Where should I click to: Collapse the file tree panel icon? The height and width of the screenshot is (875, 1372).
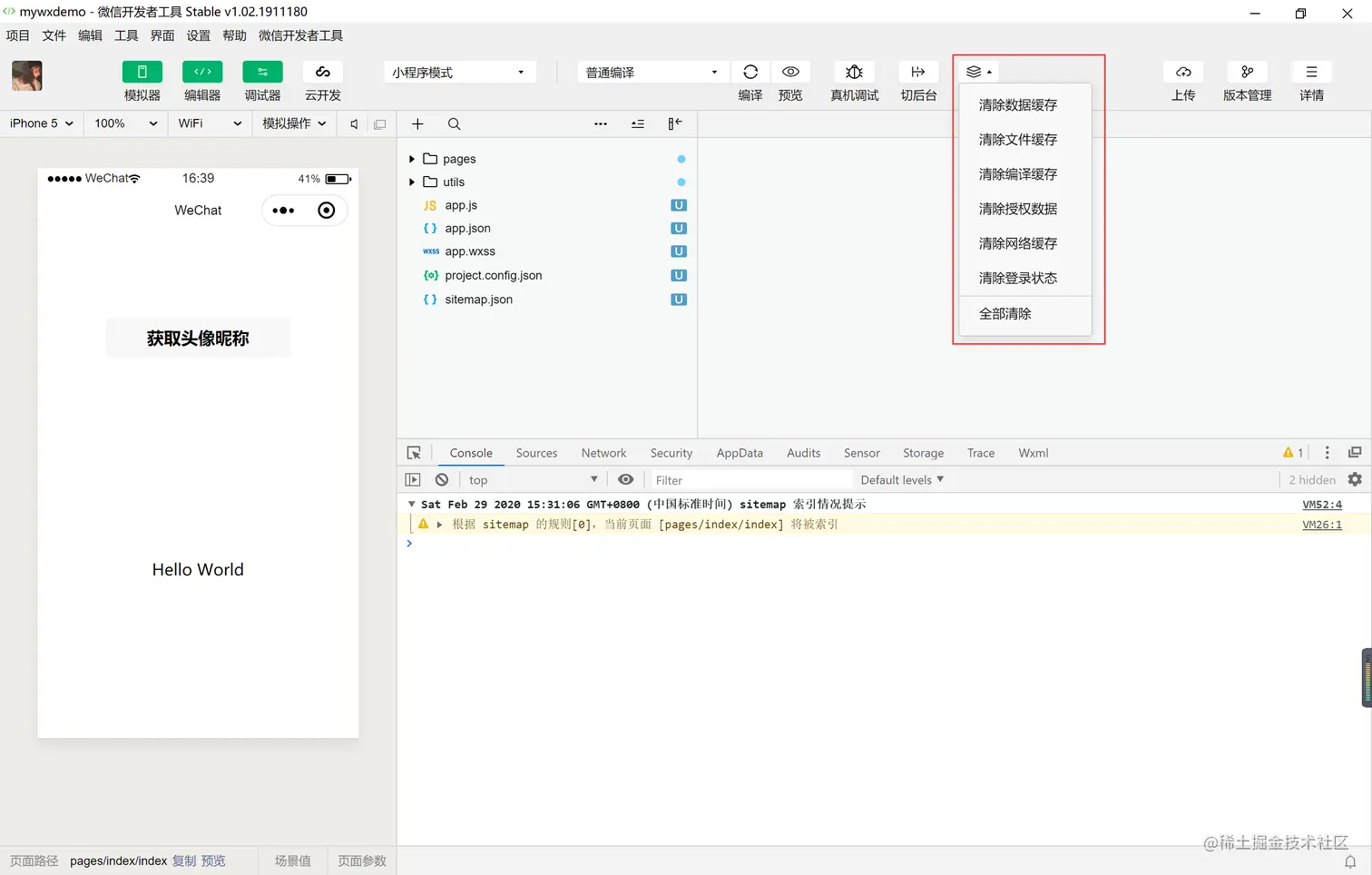coord(675,124)
